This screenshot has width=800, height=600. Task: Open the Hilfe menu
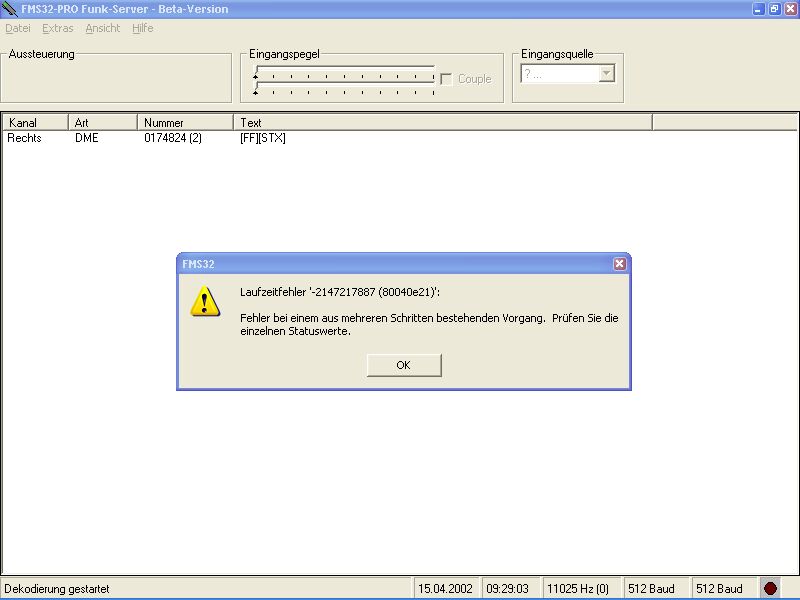(142, 28)
